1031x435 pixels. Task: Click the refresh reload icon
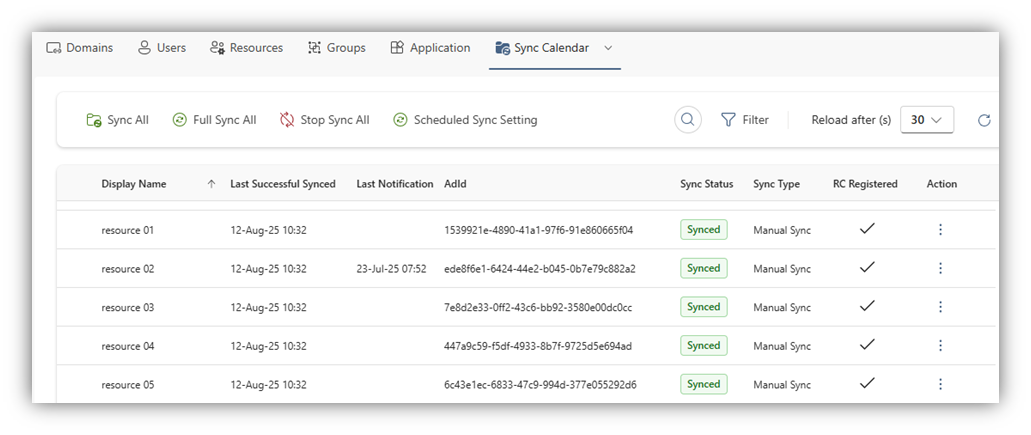click(984, 120)
